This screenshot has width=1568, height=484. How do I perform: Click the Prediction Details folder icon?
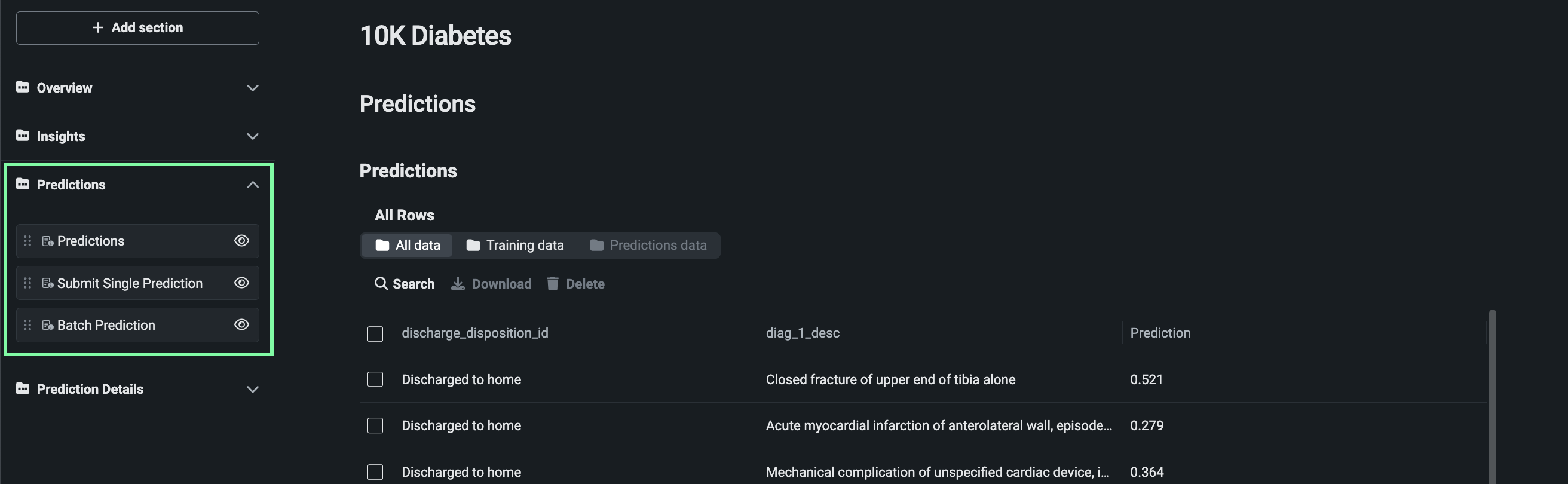click(23, 388)
